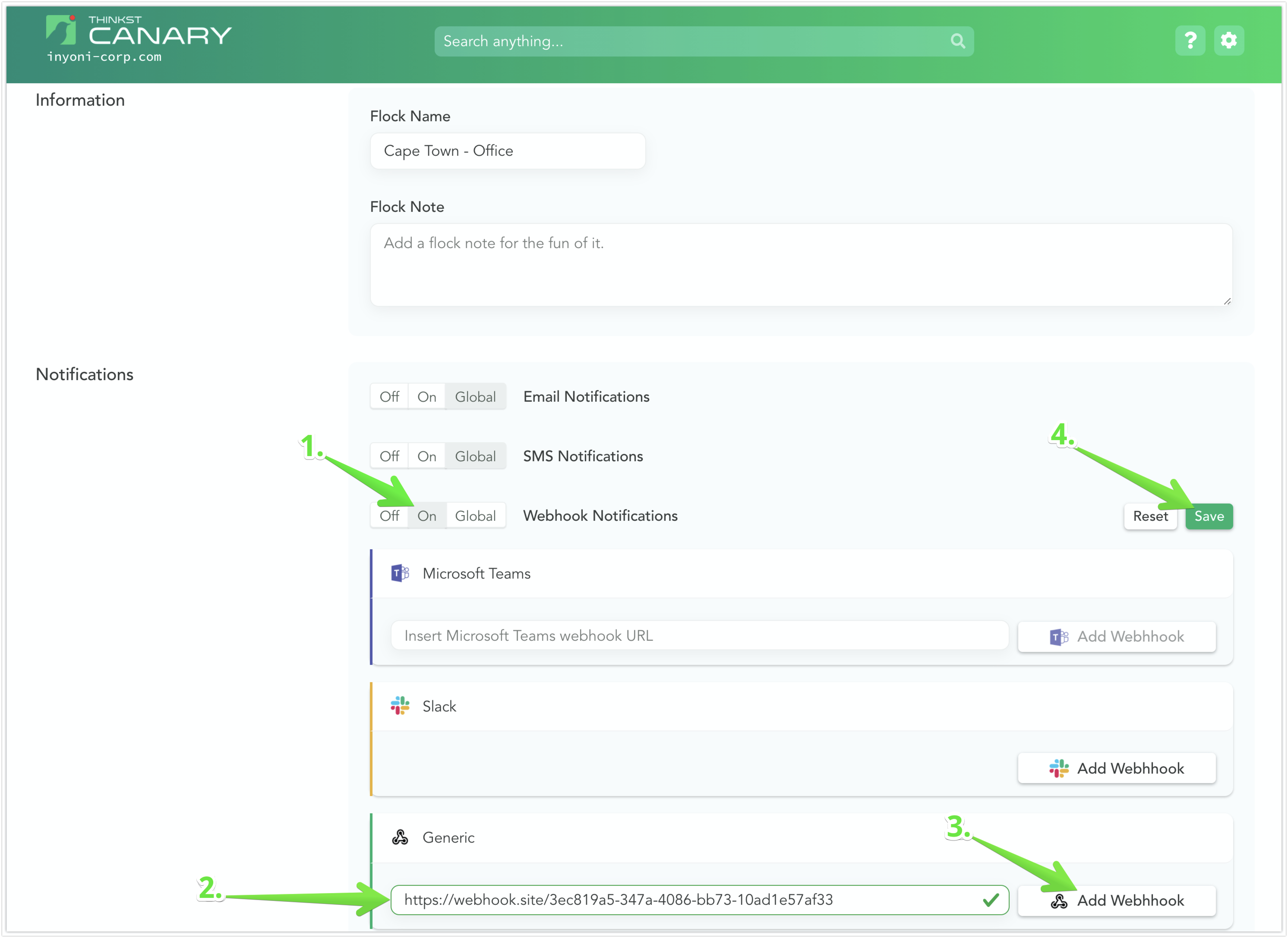The height and width of the screenshot is (938, 1288).
Task: Click the SMS Notifications label
Action: 583,456
